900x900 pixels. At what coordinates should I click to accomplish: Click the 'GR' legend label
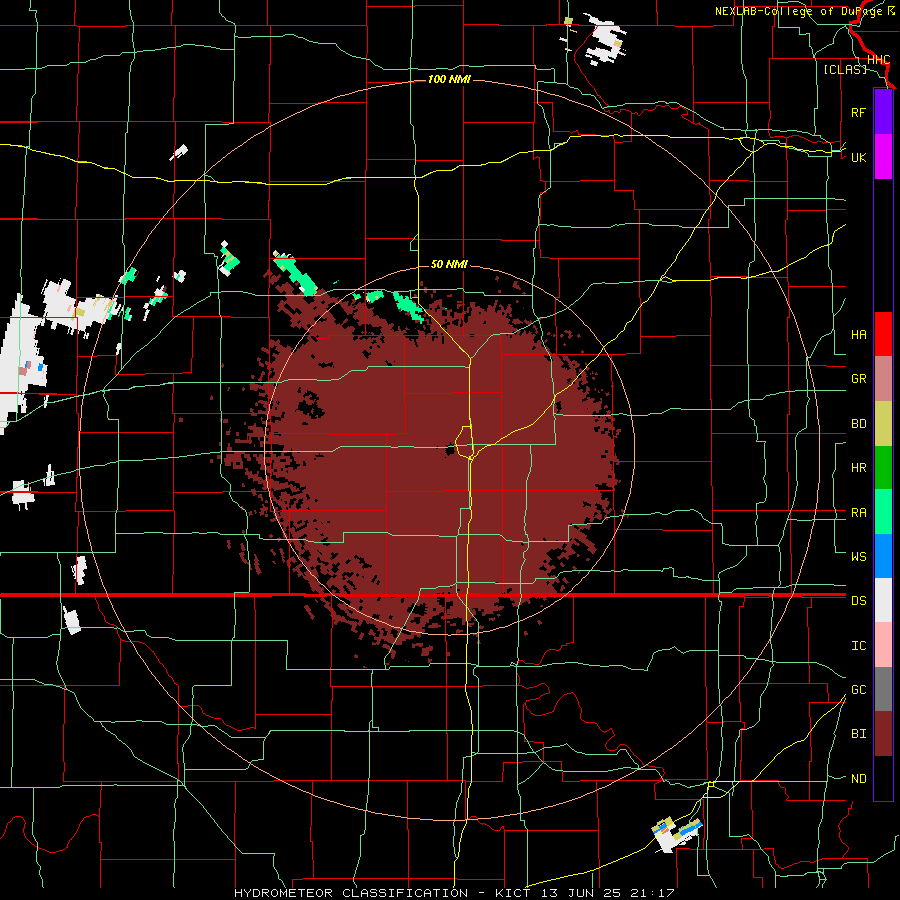(x=858, y=379)
